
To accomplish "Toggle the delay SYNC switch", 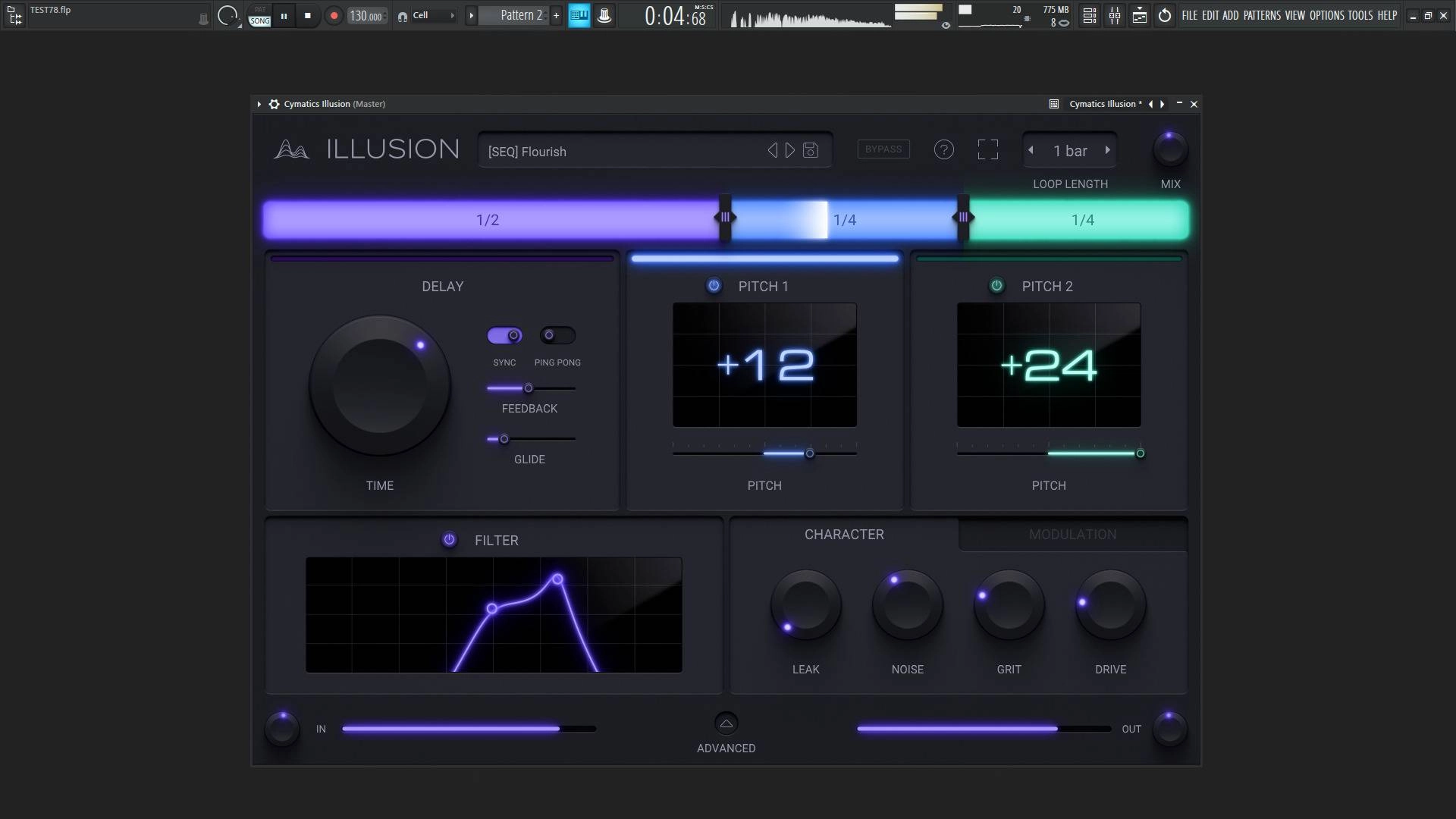I will tap(504, 335).
